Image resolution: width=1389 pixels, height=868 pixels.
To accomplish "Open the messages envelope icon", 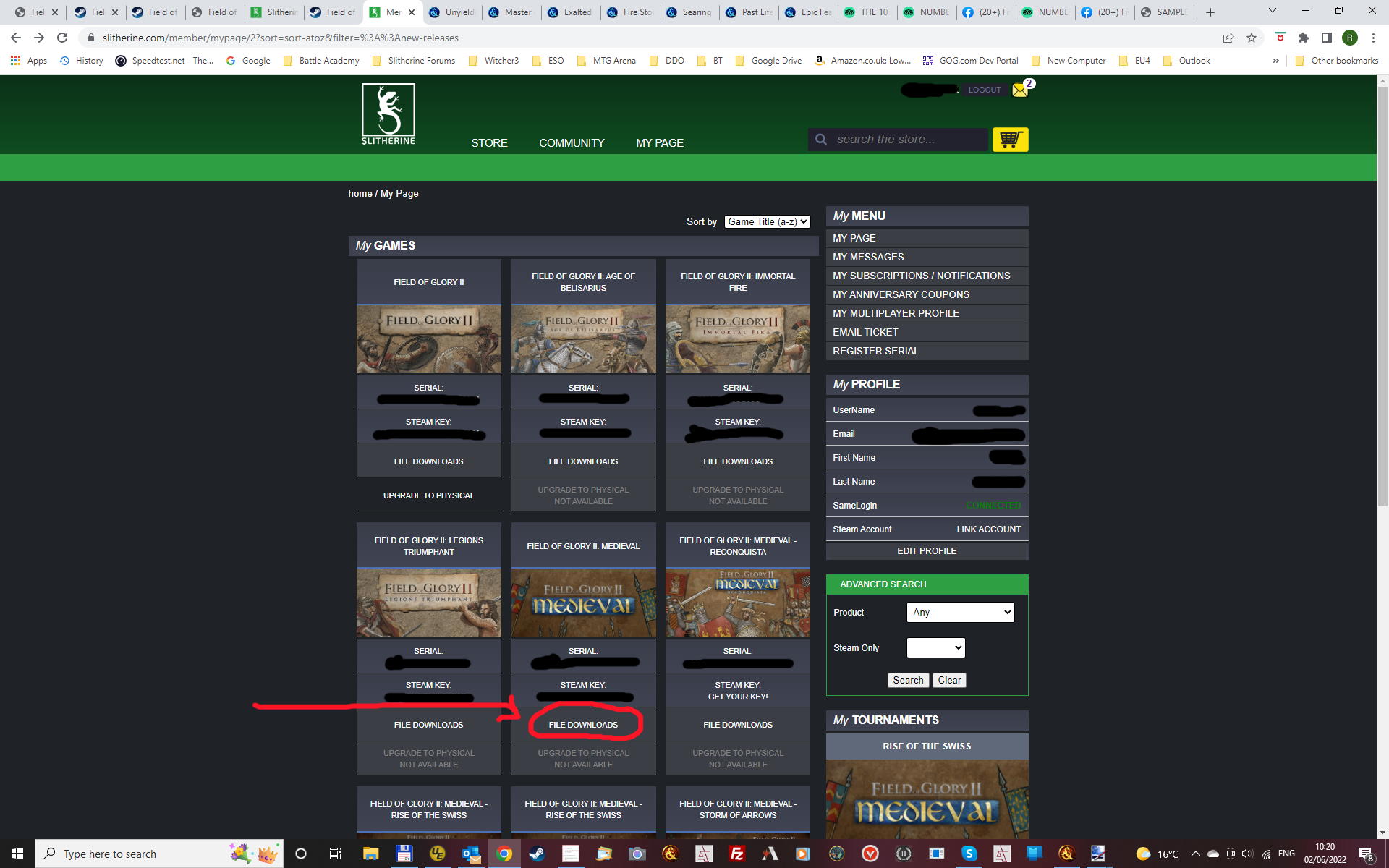I will [x=1020, y=90].
